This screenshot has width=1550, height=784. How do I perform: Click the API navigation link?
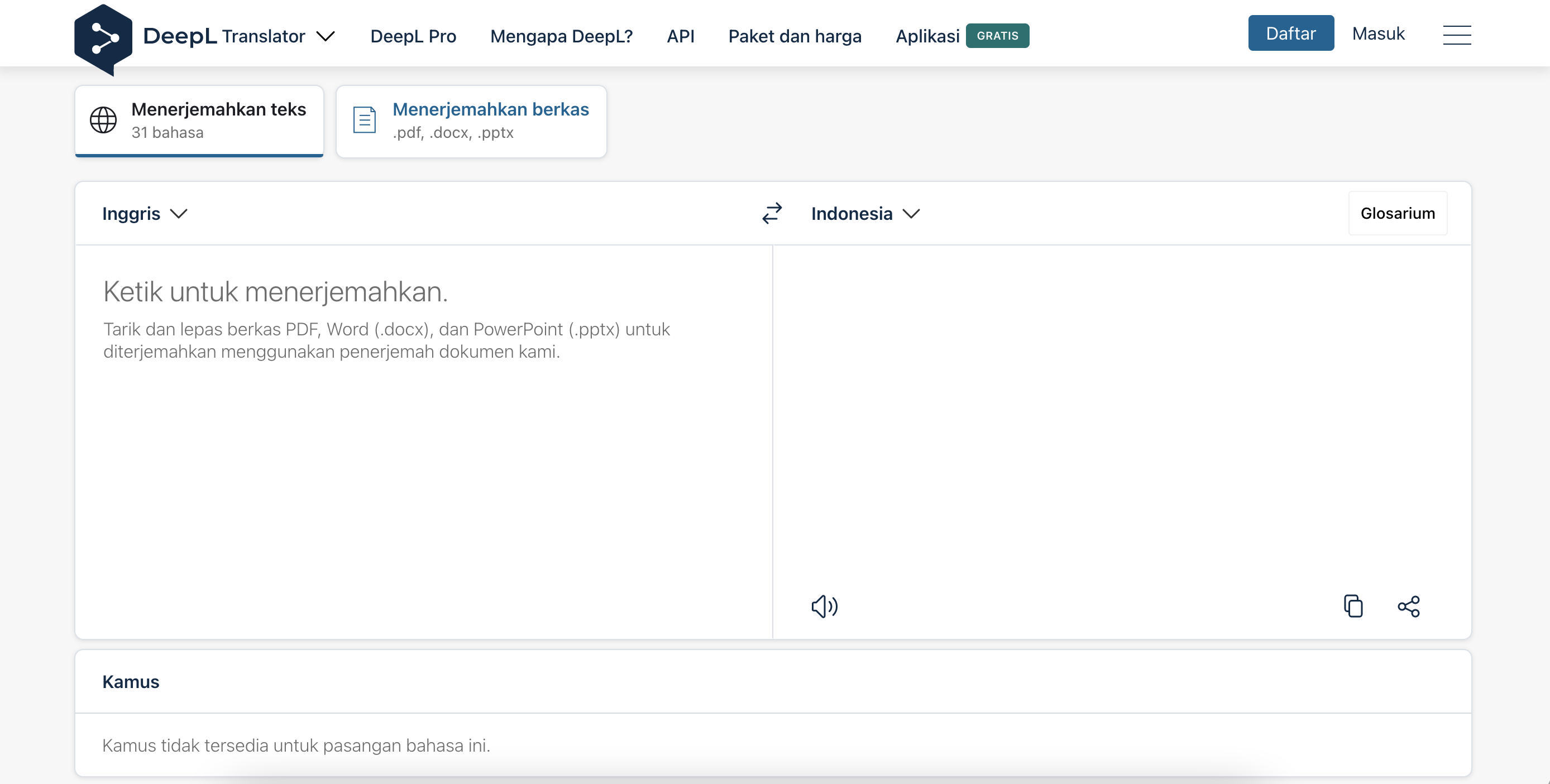[680, 36]
